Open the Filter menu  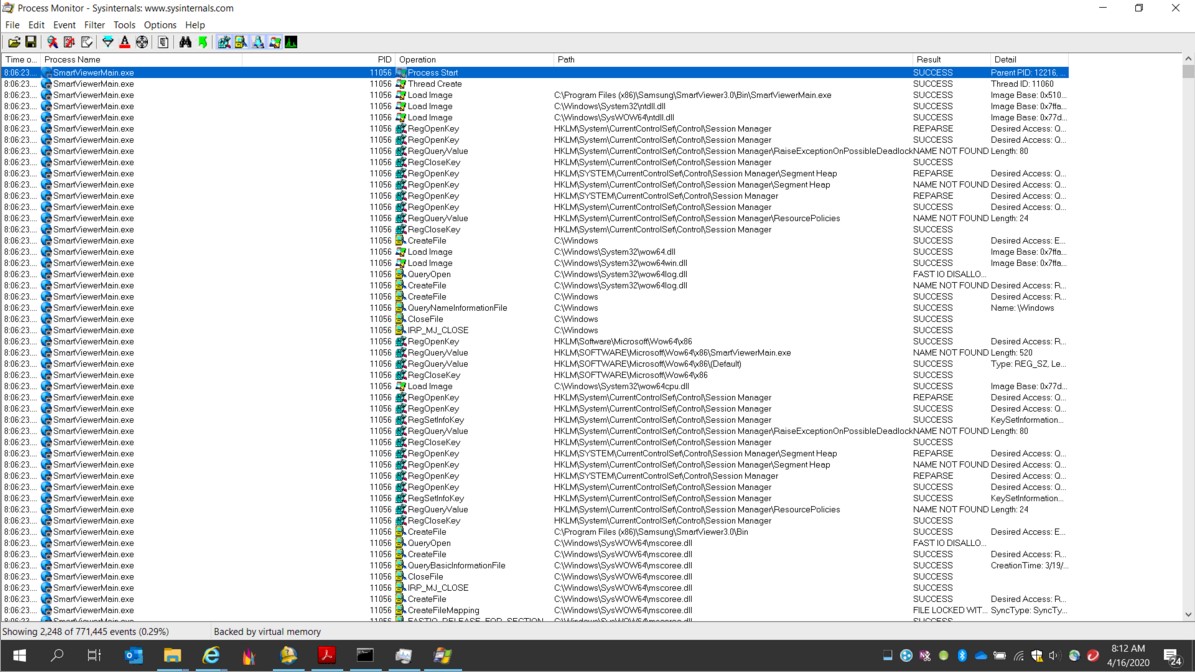(95, 24)
